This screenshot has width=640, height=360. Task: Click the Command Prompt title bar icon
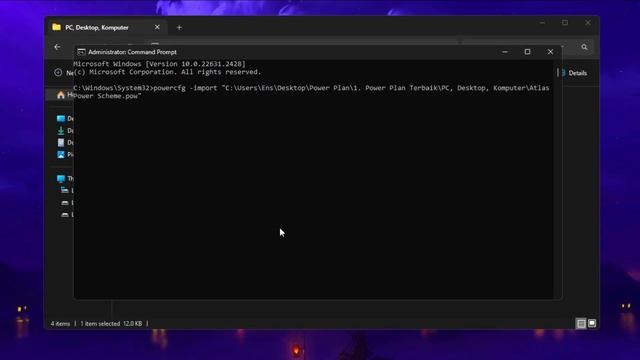tap(81, 52)
